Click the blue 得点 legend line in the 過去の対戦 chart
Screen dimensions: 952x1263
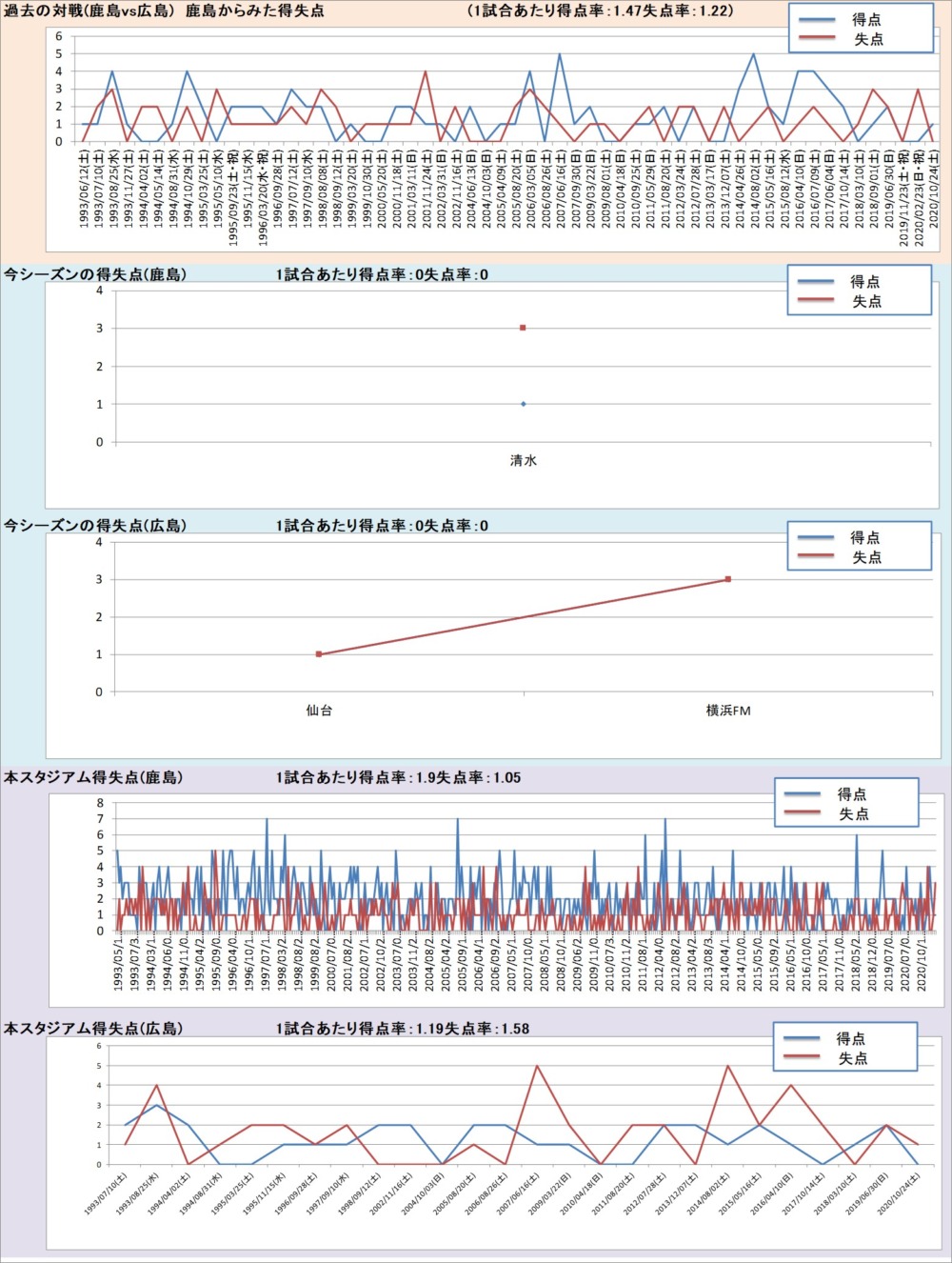(817, 20)
